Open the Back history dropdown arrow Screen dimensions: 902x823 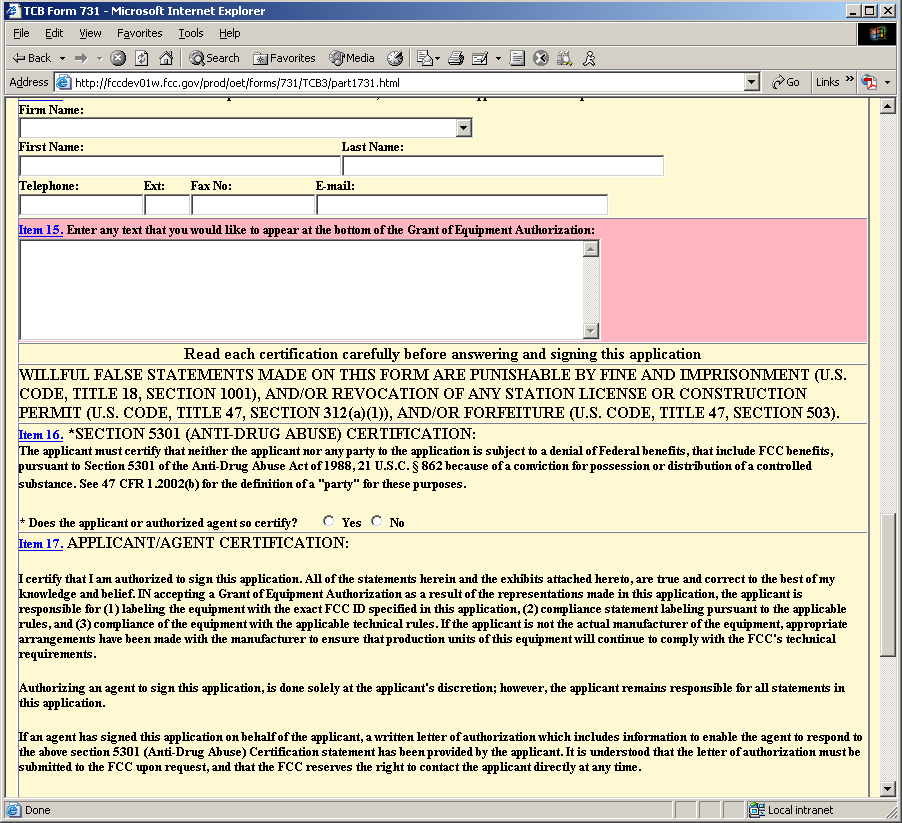pos(62,58)
